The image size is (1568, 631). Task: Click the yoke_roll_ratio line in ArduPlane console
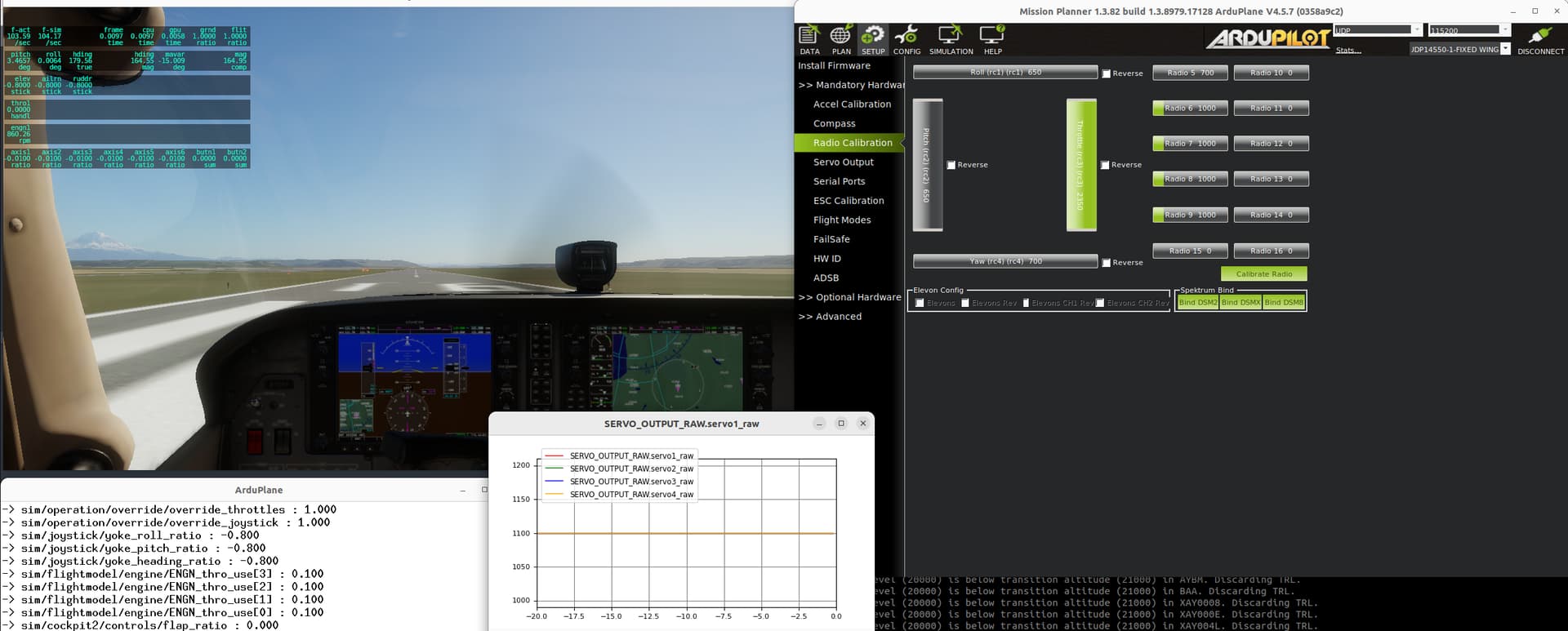(x=131, y=535)
